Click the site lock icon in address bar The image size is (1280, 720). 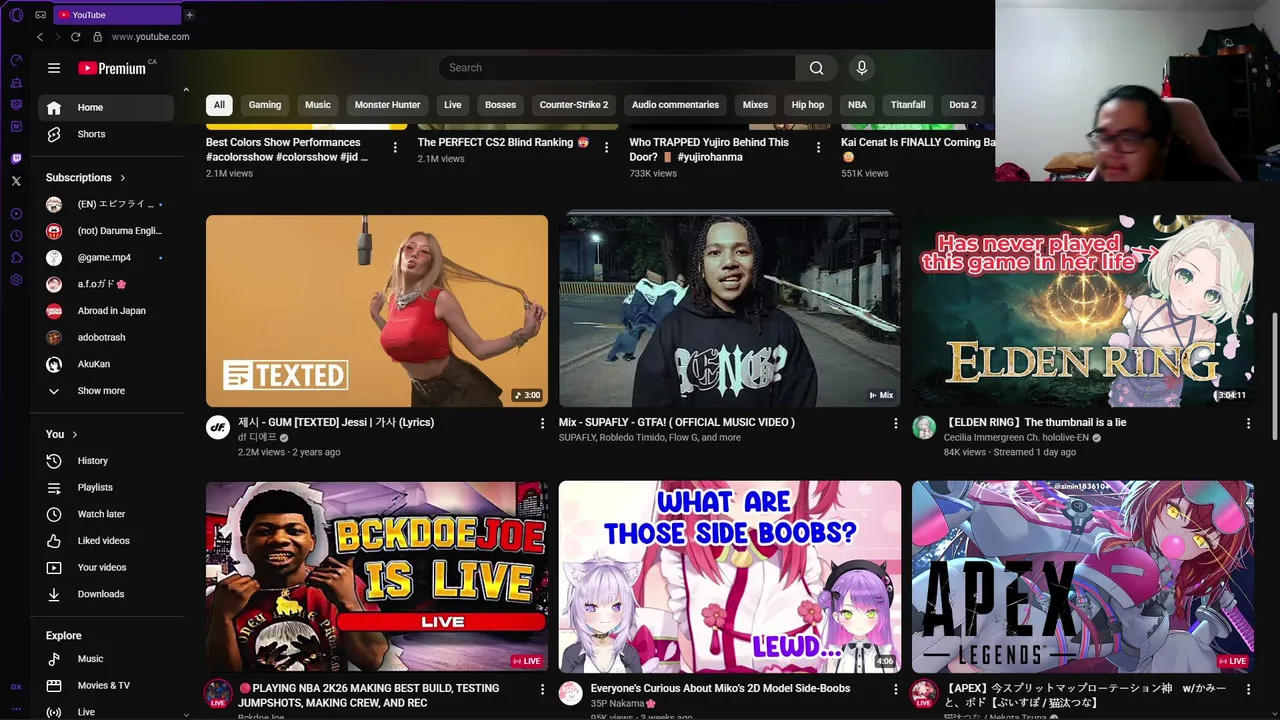(97, 37)
